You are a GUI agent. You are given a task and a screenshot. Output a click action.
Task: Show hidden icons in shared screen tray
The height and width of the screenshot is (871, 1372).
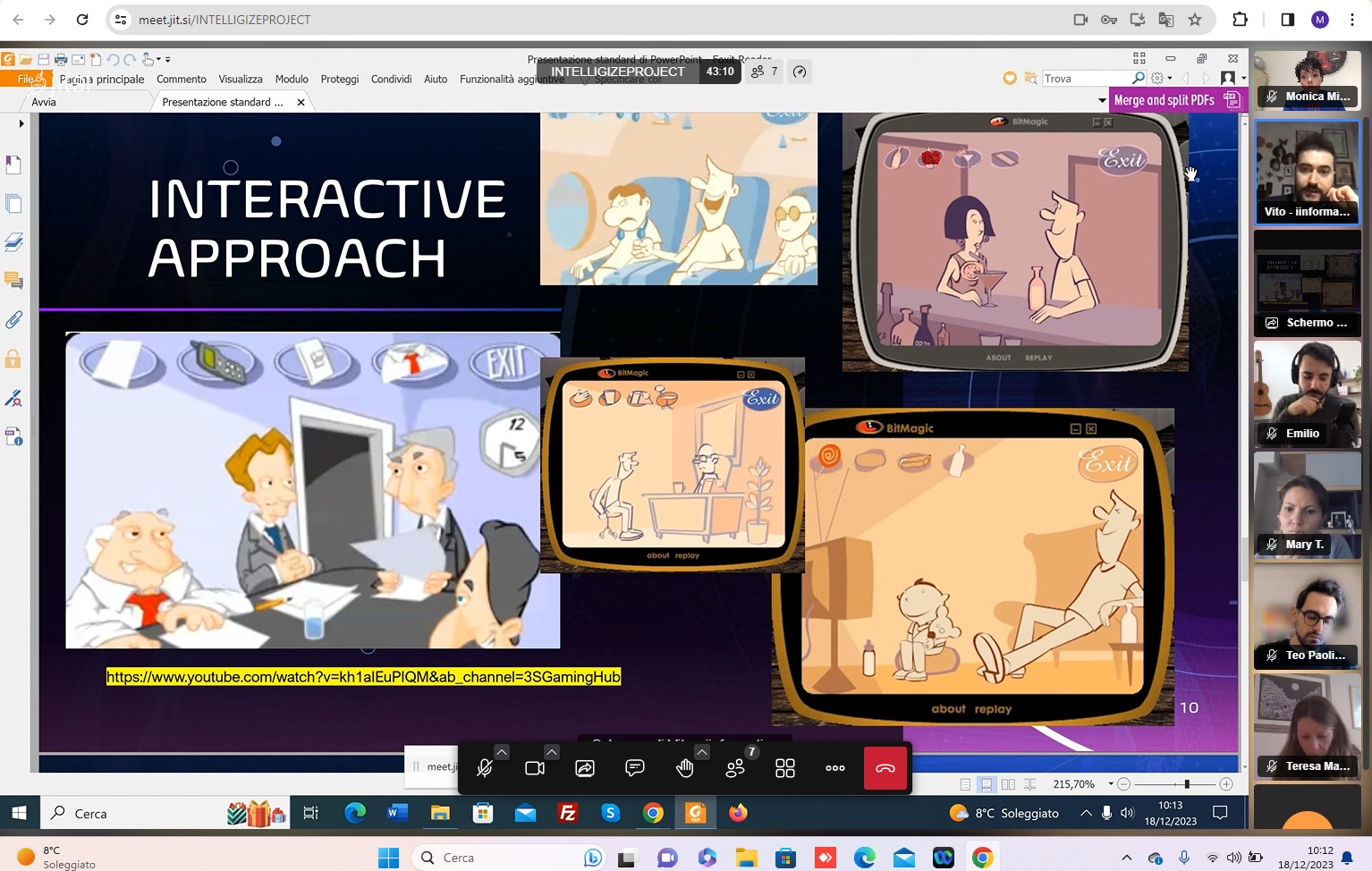pos(1086,813)
